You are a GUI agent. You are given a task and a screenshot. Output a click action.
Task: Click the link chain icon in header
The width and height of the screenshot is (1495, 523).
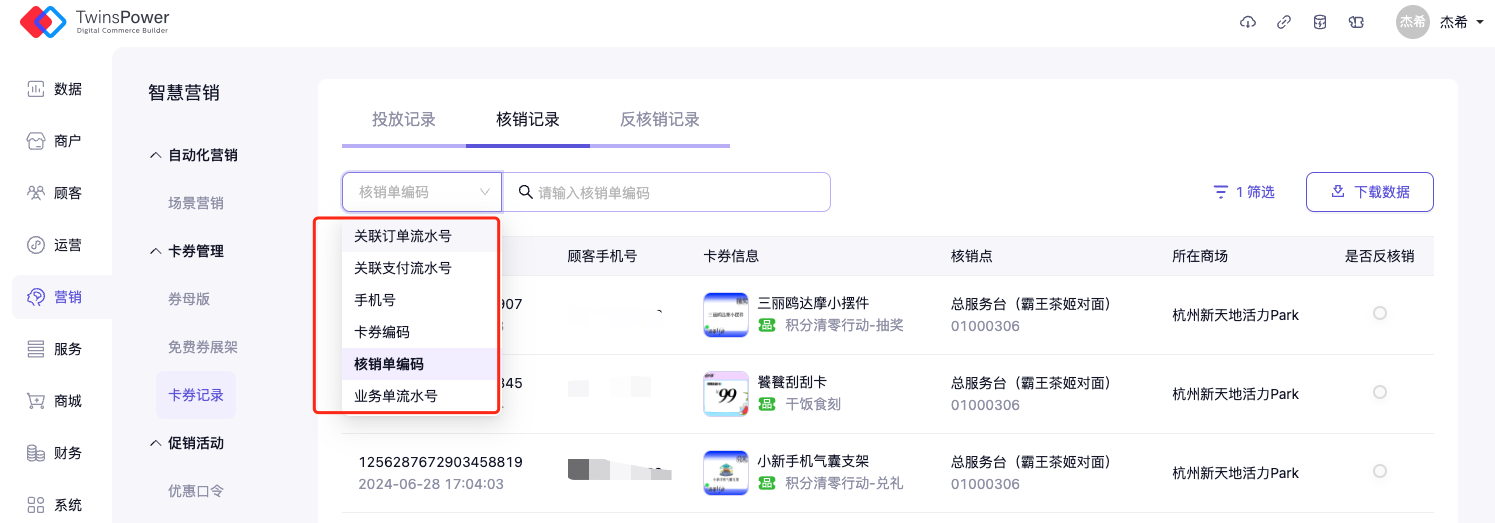pos(1284,22)
